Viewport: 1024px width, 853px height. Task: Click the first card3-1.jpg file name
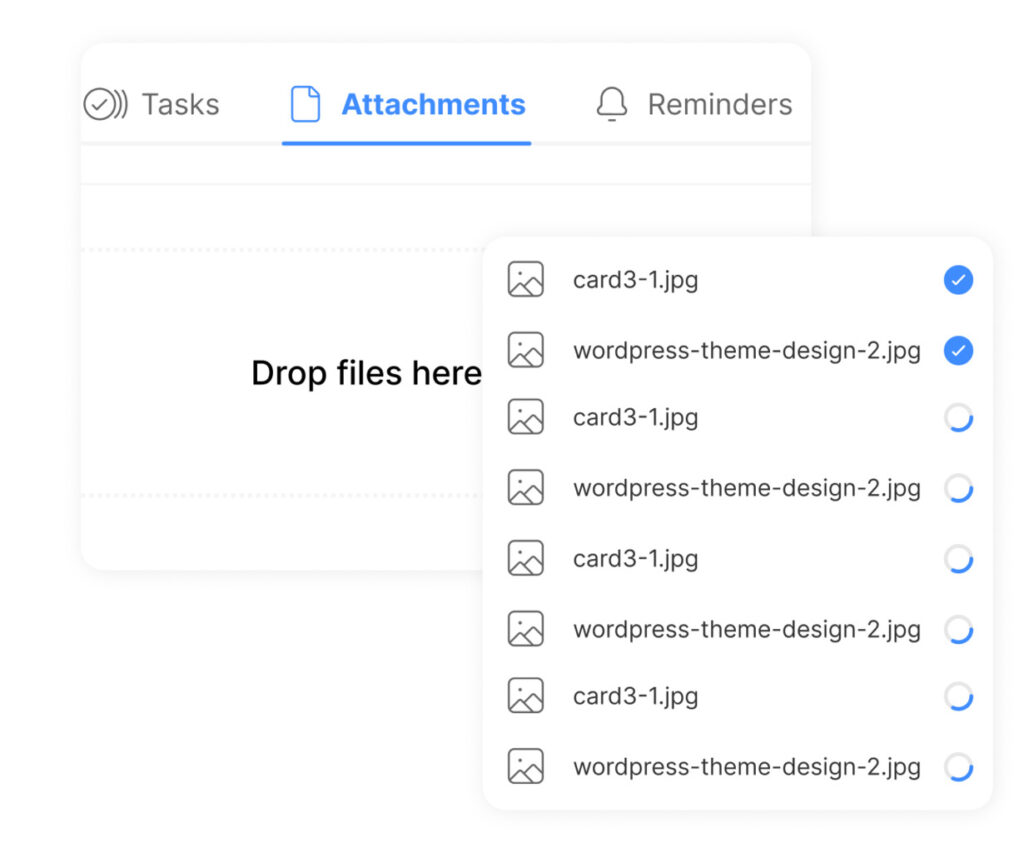point(635,280)
